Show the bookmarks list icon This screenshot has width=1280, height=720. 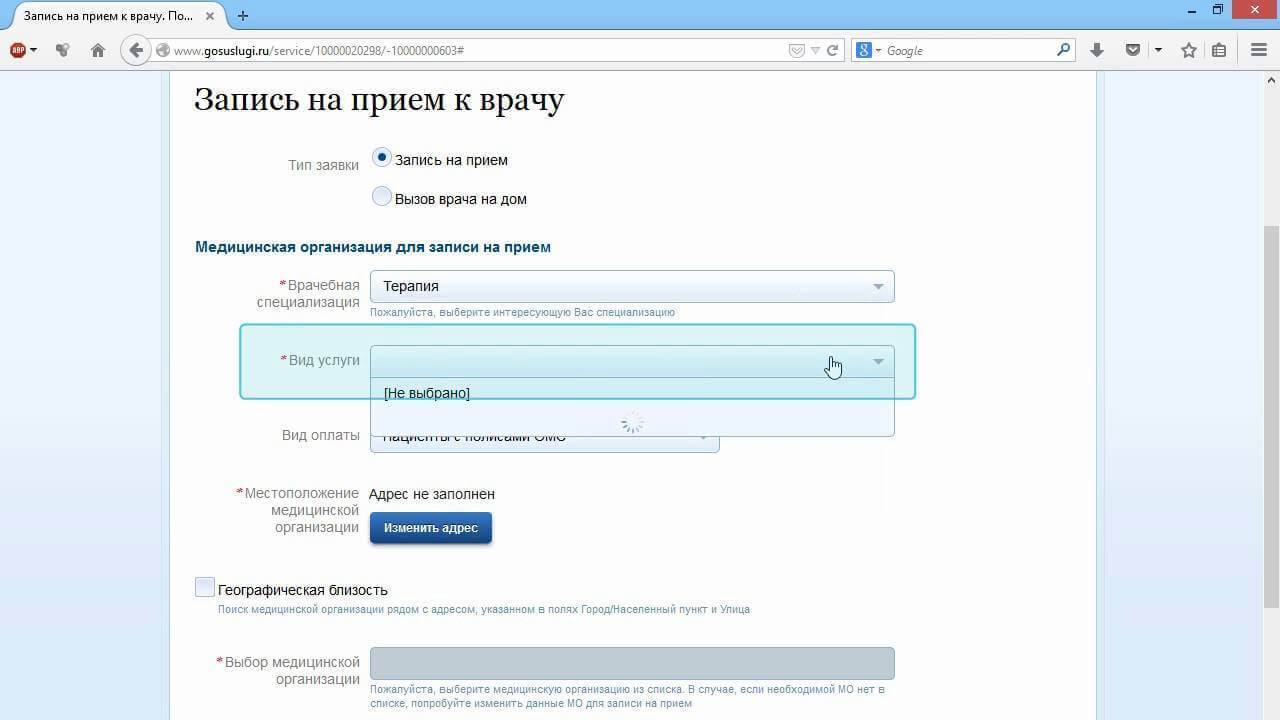(1219, 50)
